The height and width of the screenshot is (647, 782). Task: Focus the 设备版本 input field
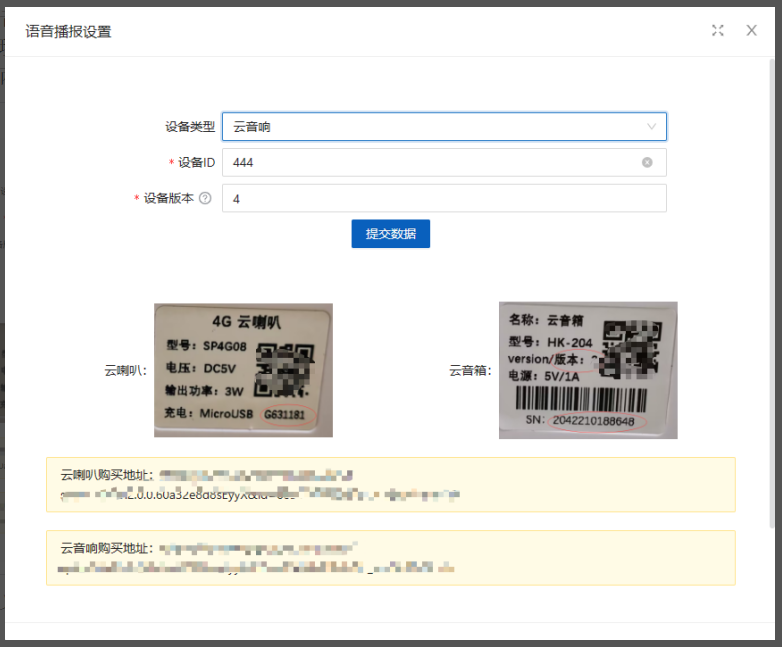coord(443,198)
